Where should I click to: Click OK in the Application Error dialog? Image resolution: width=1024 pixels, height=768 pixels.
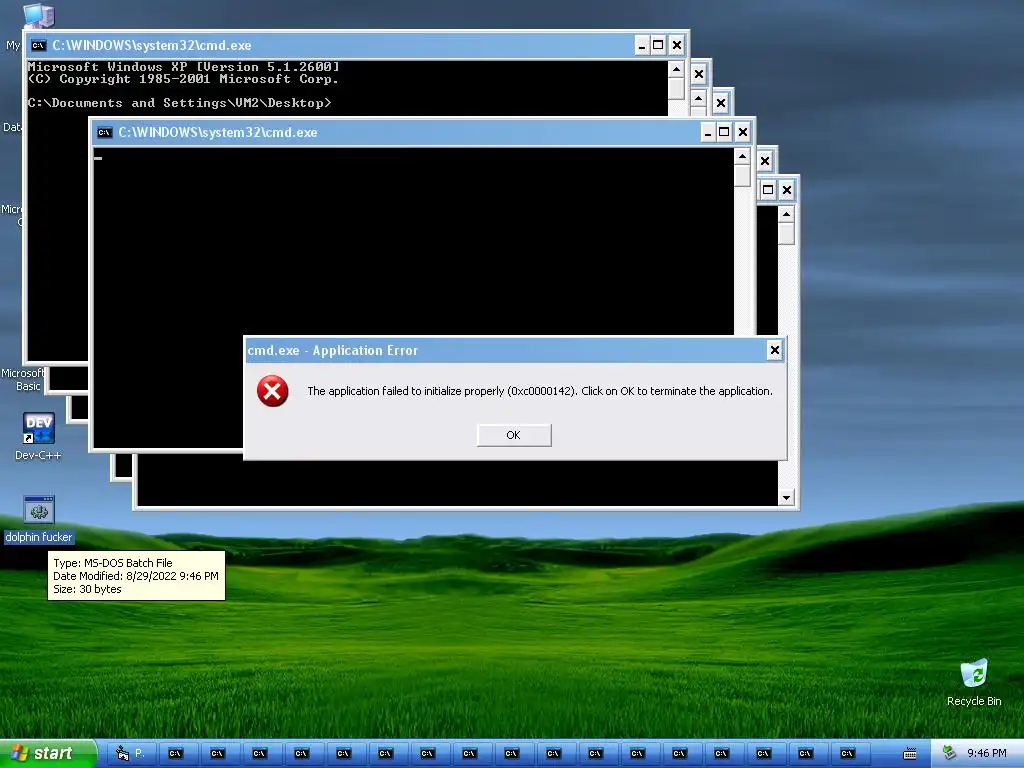coord(514,435)
